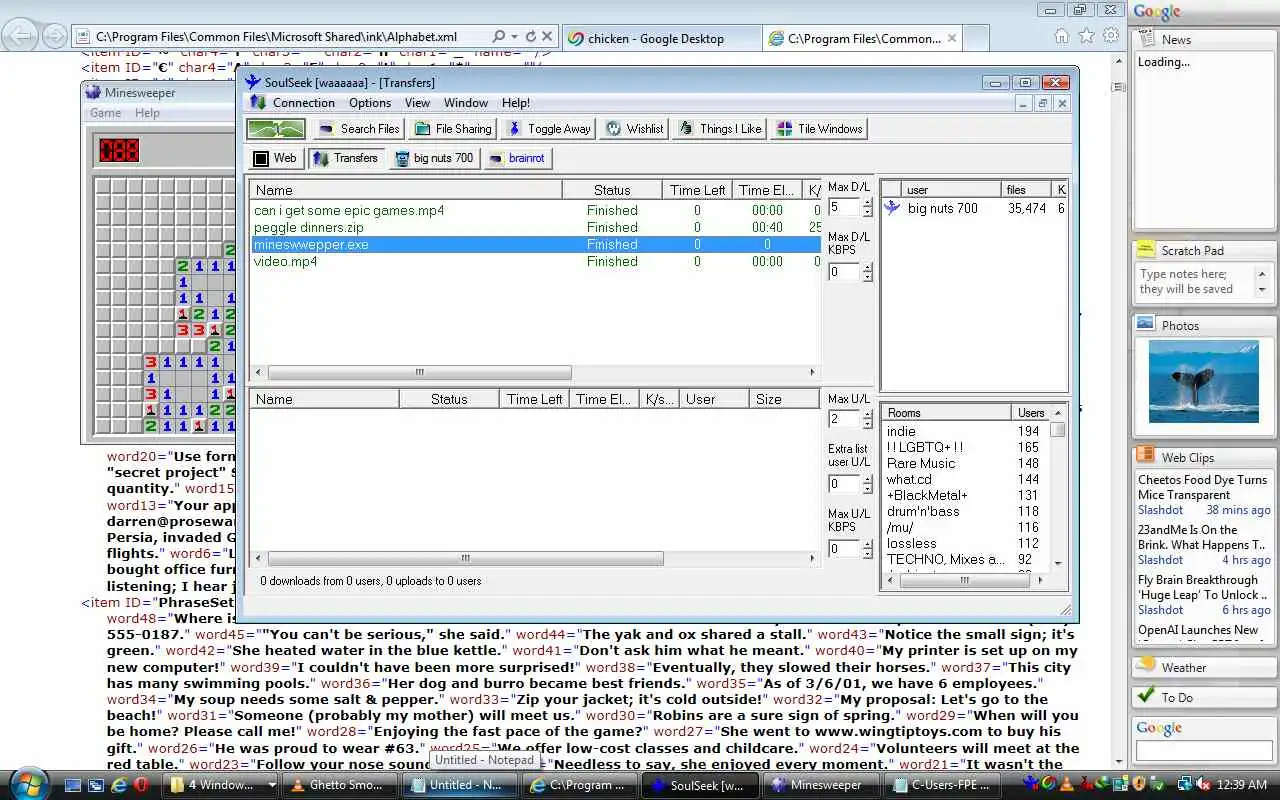Open the Help menu in Minesweeper

tap(147, 113)
